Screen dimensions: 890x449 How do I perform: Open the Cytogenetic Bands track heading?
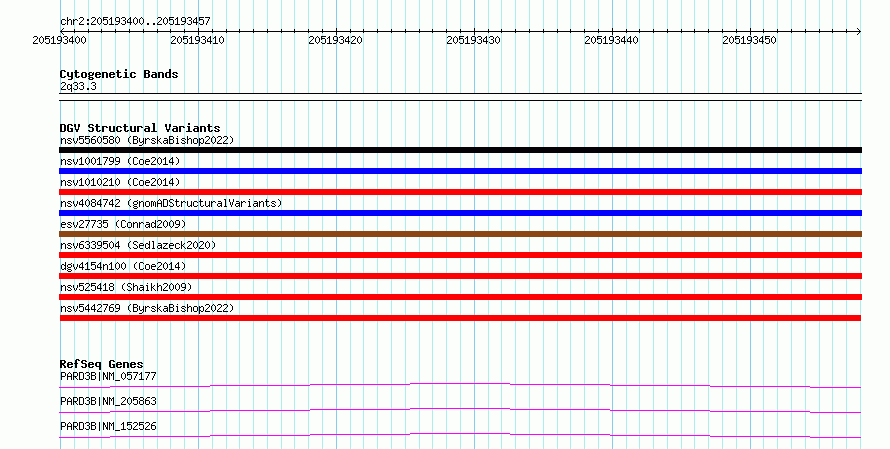[x=119, y=74]
